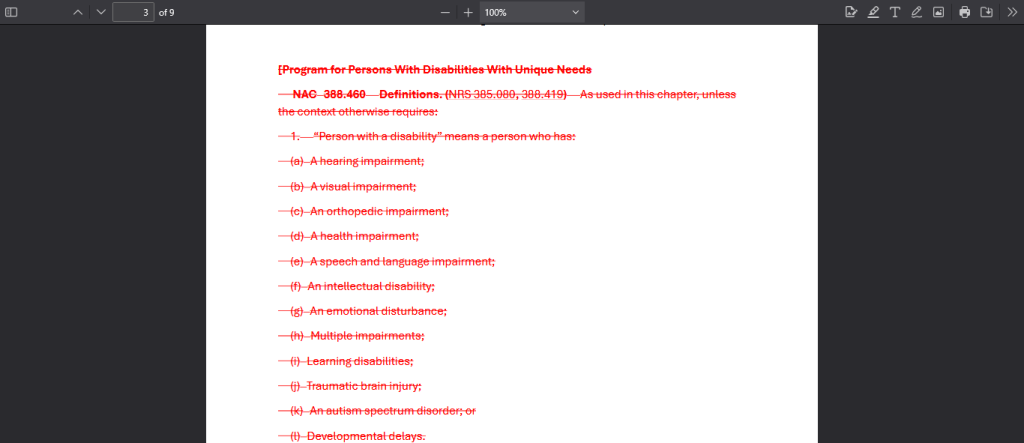Click the 'NAC 388.460 Definitions.' heading

pos(368,95)
